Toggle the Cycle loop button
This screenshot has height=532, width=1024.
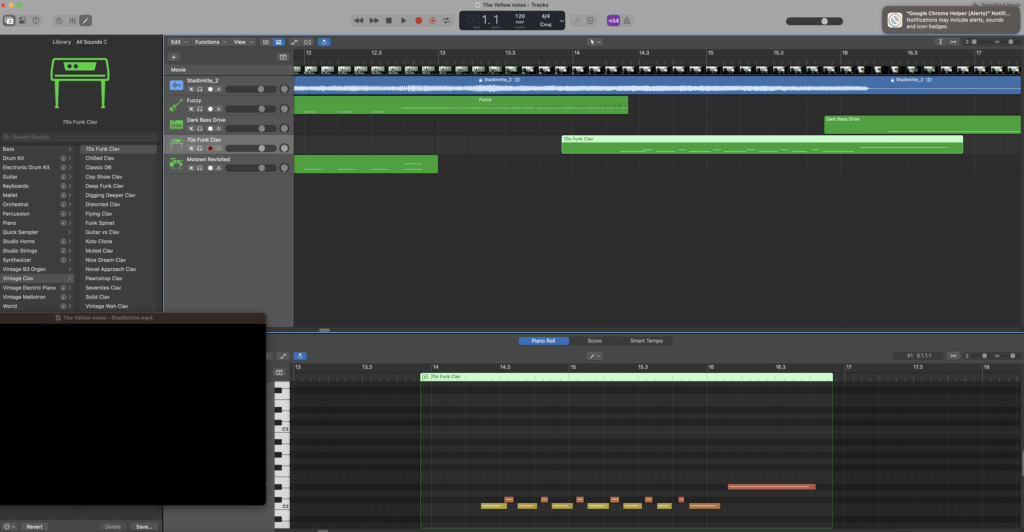[447, 20]
